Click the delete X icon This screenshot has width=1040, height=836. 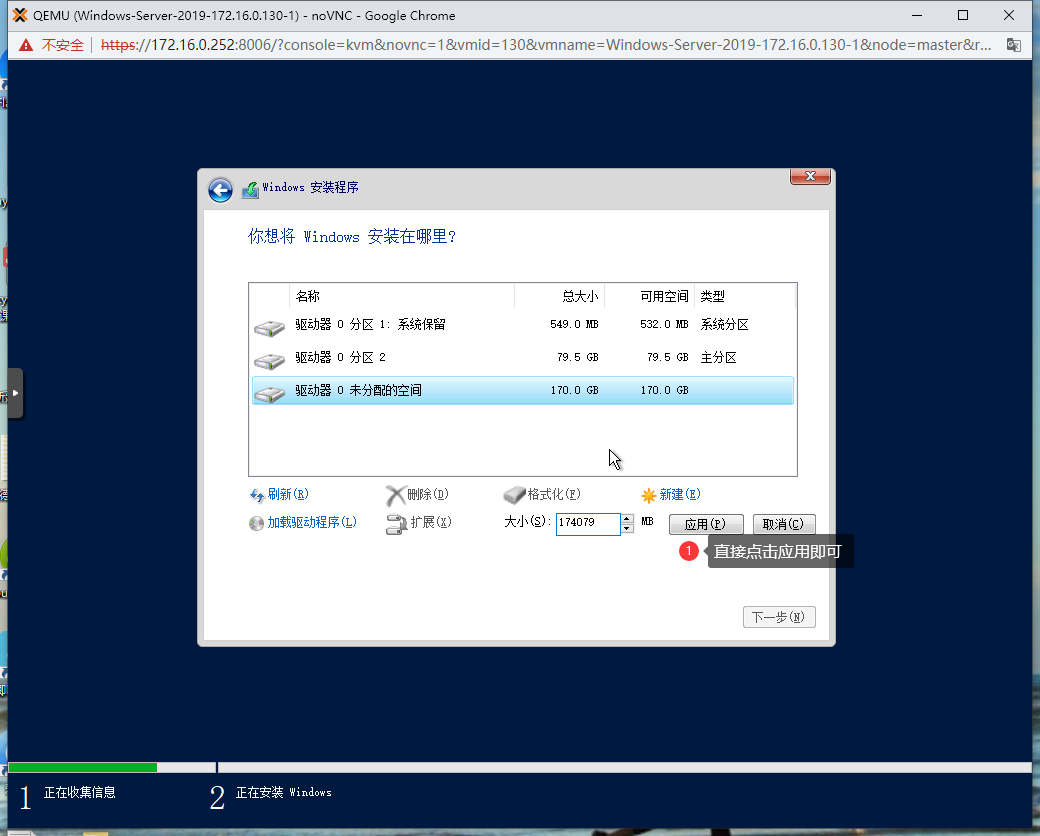[x=395, y=496]
